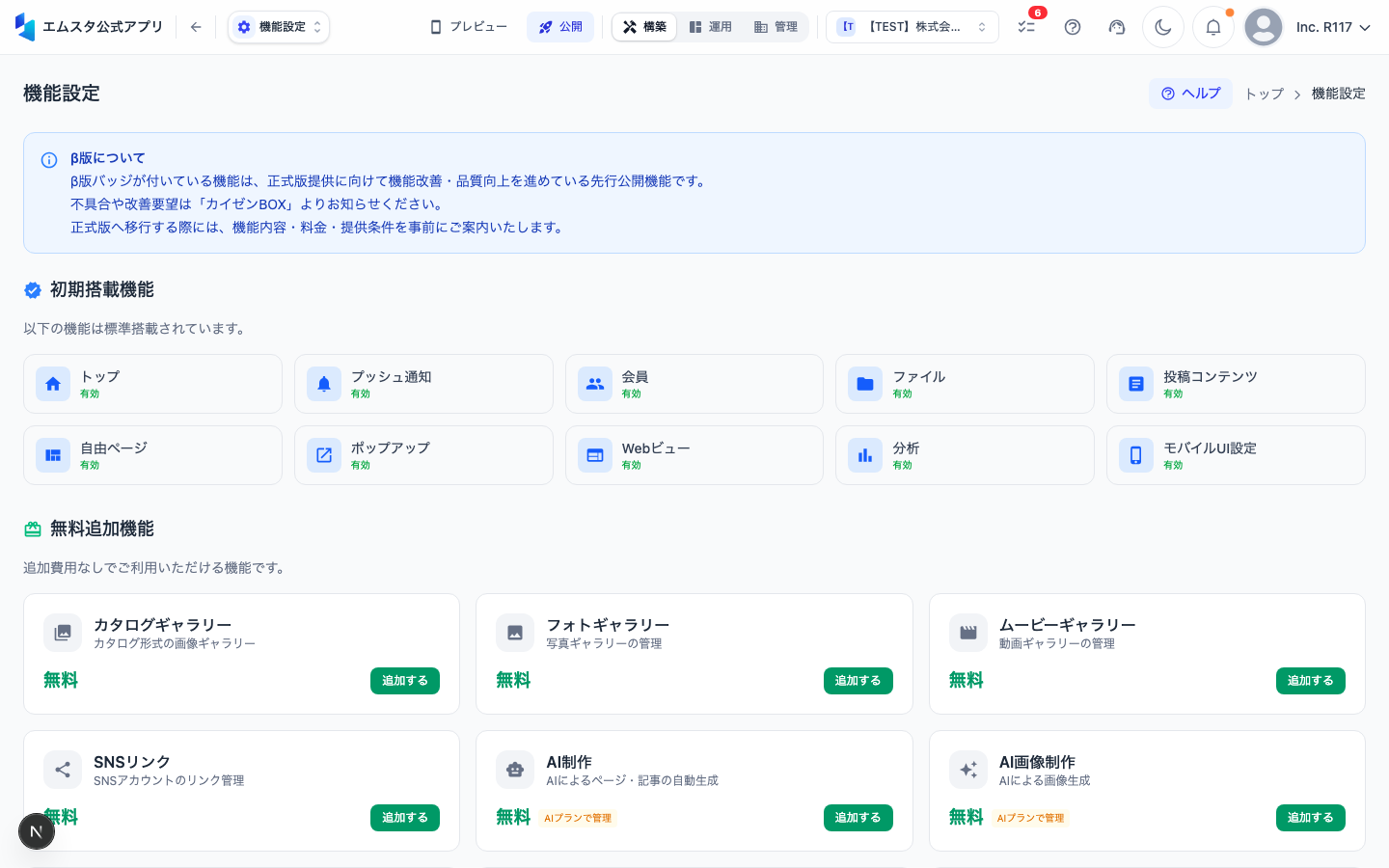Open the トップ home feature card
The image size is (1389, 868).
click(152, 384)
